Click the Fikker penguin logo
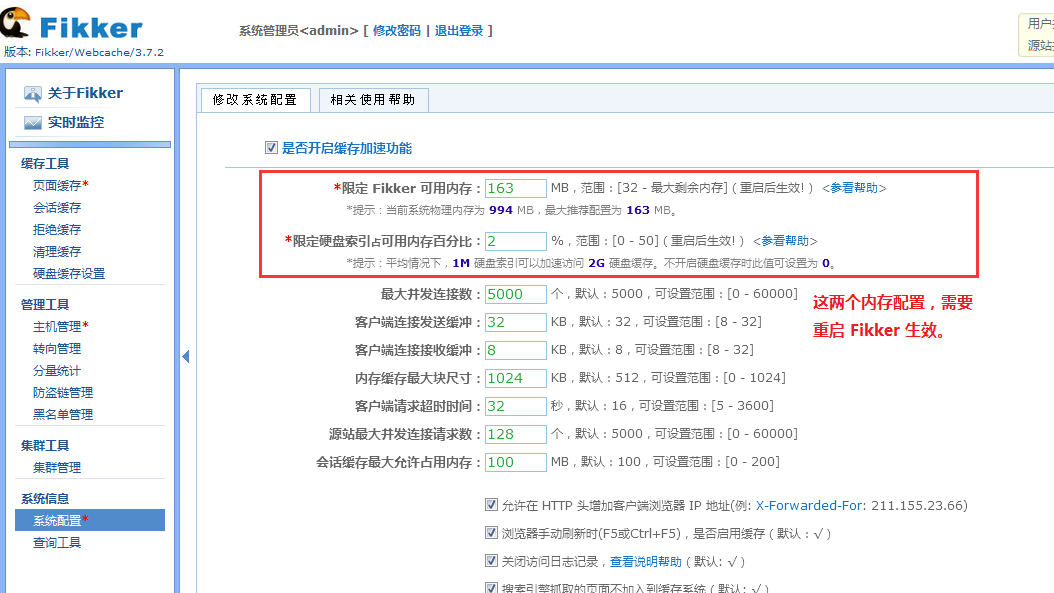This screenshot has width=1054, height=593. 16,24
